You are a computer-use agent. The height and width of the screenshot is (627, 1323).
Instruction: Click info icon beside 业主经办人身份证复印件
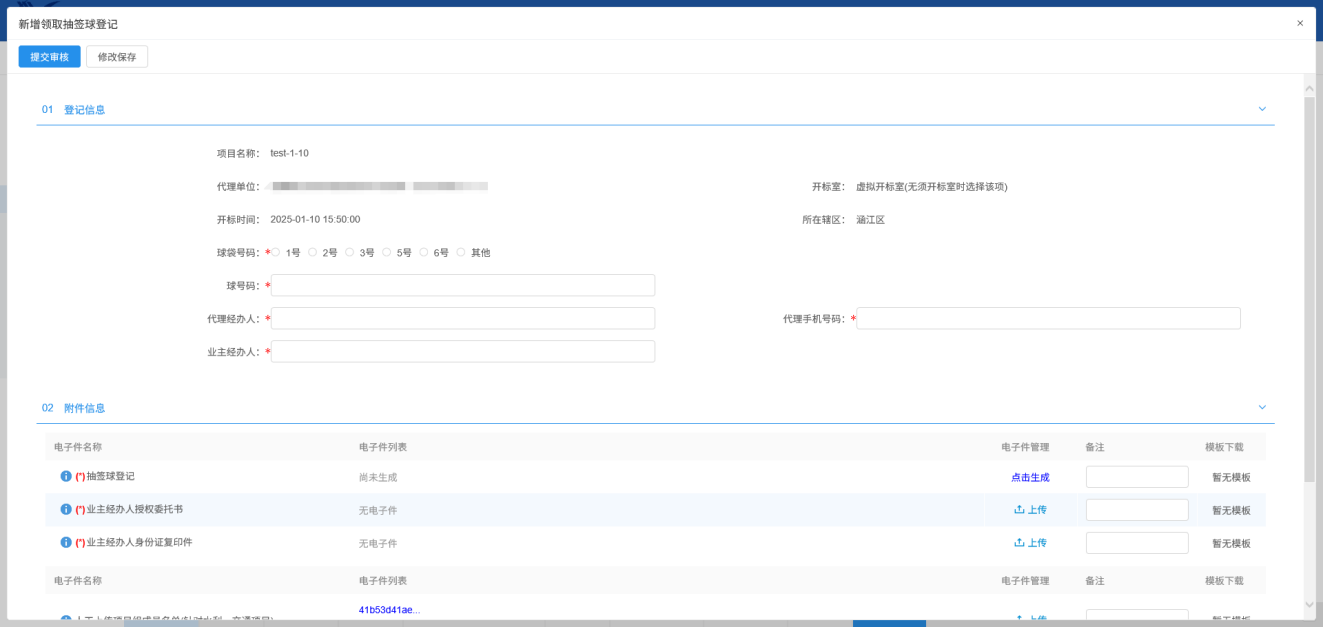click(66, 542)
